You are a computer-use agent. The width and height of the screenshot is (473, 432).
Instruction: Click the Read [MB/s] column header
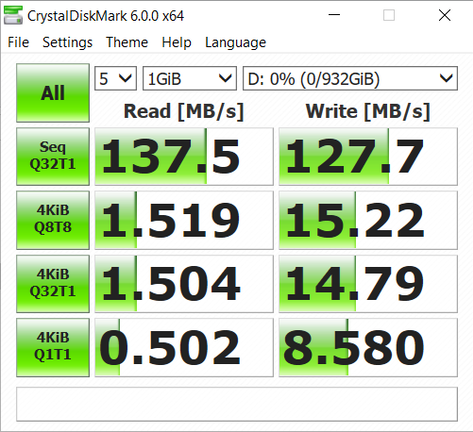click(184, 111)
